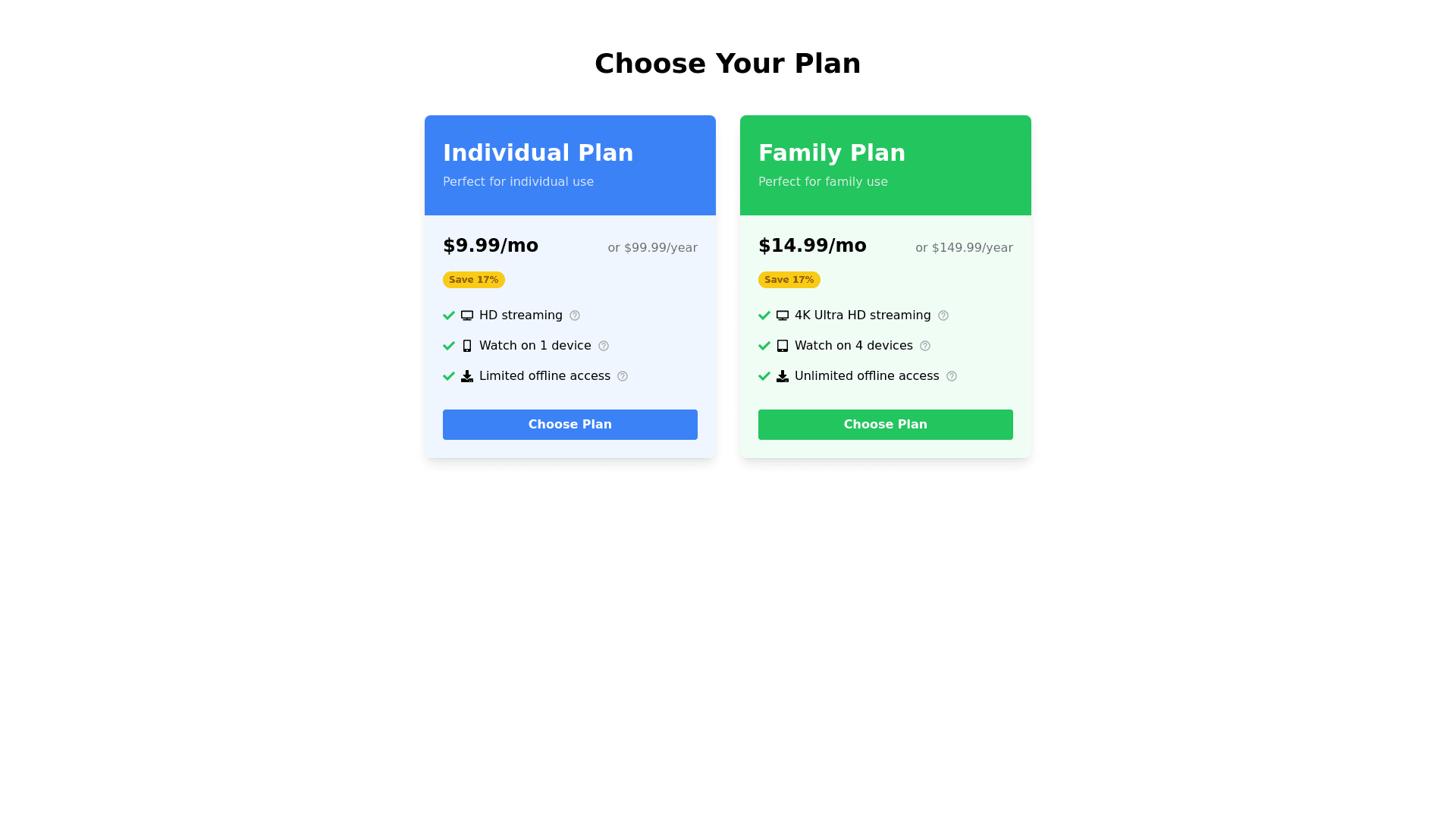Click help icon for Limited offline access
1456x819 pixels.
click(622, 376)
